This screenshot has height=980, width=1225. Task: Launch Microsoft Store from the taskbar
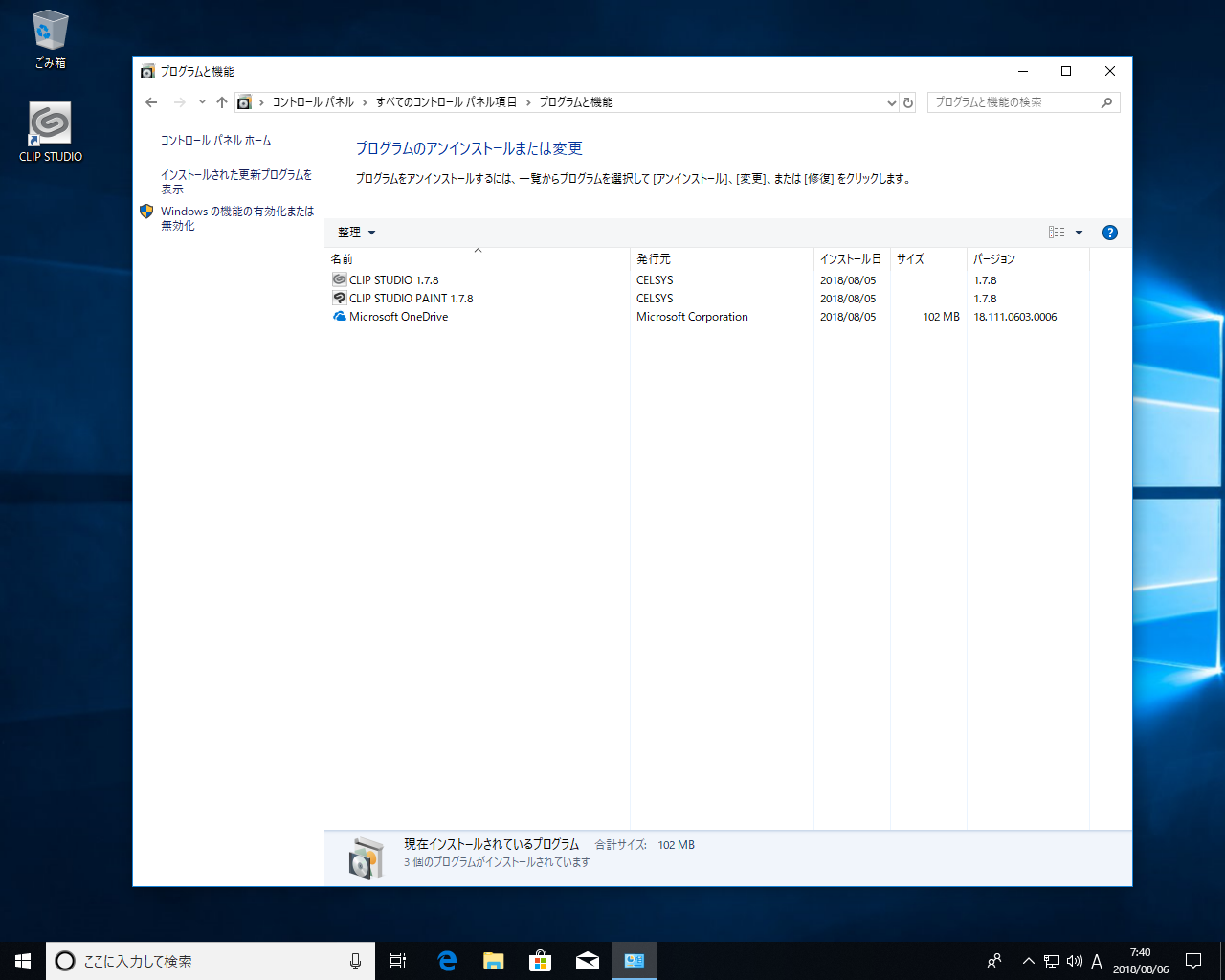[541, 961]
